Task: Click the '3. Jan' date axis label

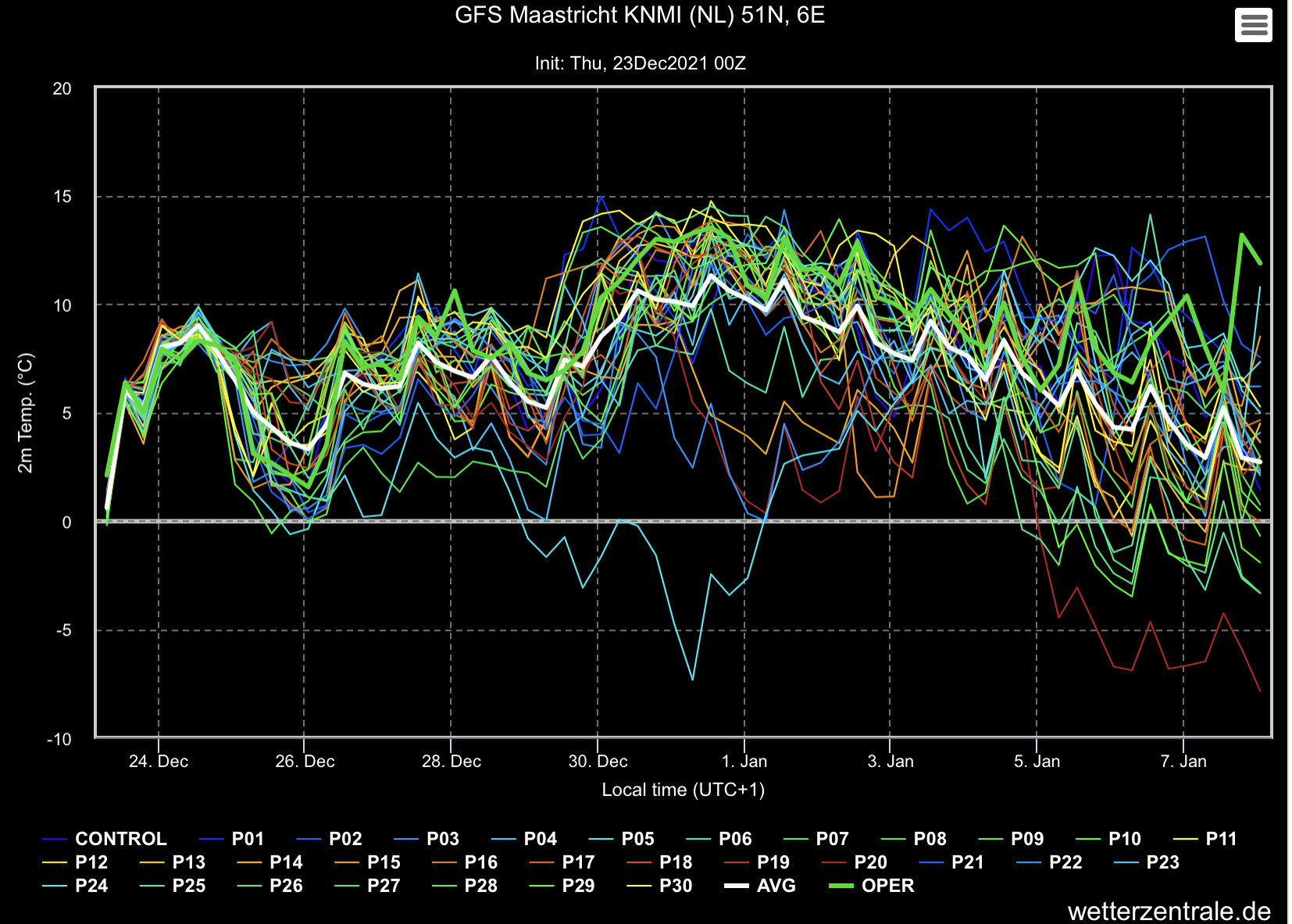Action: [x=890, y=762]
